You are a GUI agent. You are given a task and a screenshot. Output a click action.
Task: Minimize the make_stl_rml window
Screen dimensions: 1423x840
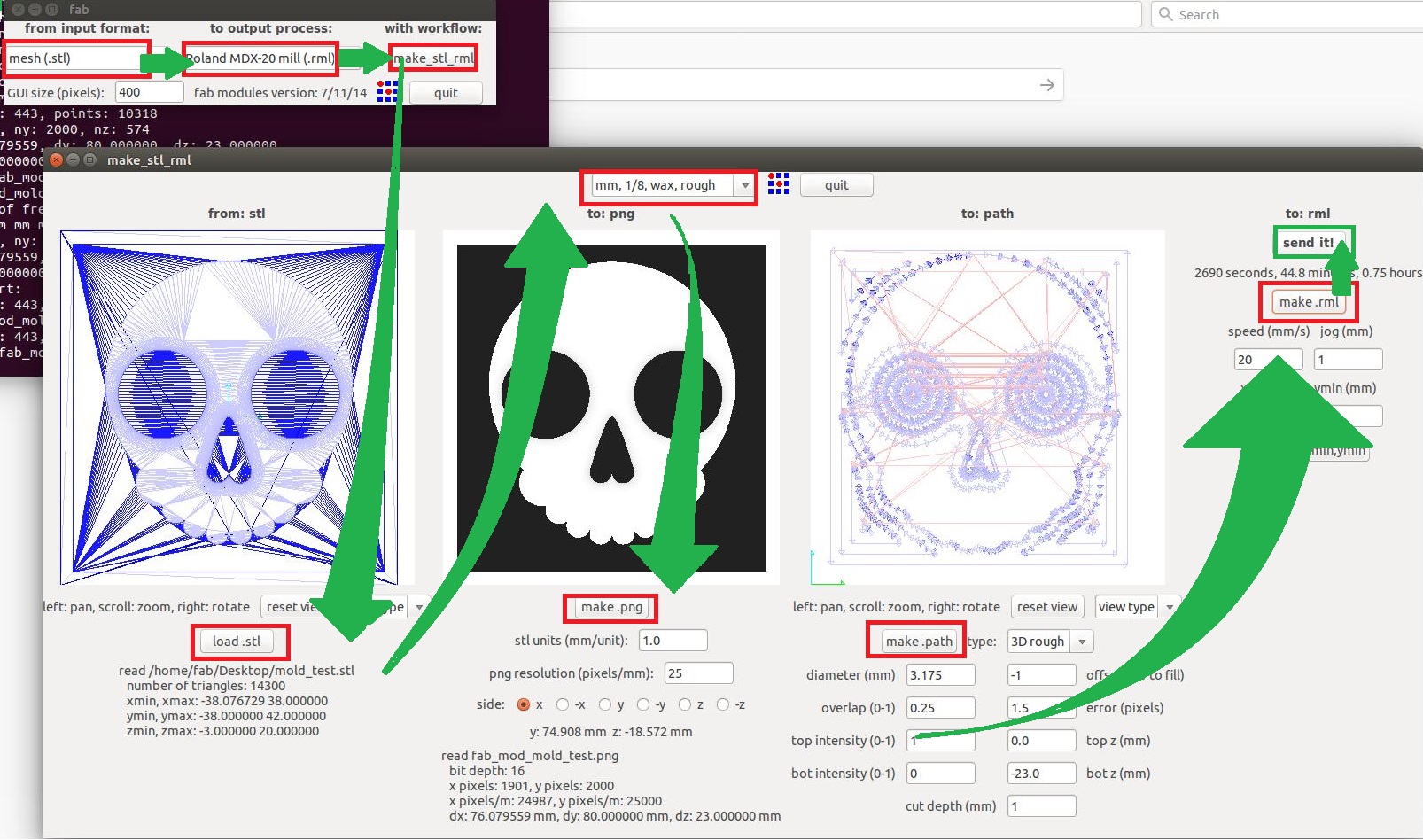click(74, 160)
